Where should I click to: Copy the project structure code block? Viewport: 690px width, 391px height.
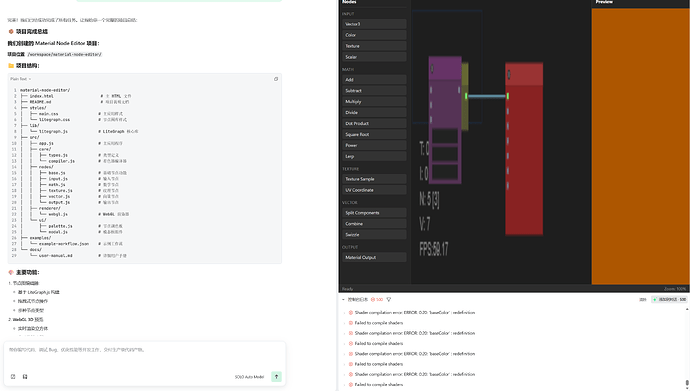pyautogui.click(x=276, y=79)
